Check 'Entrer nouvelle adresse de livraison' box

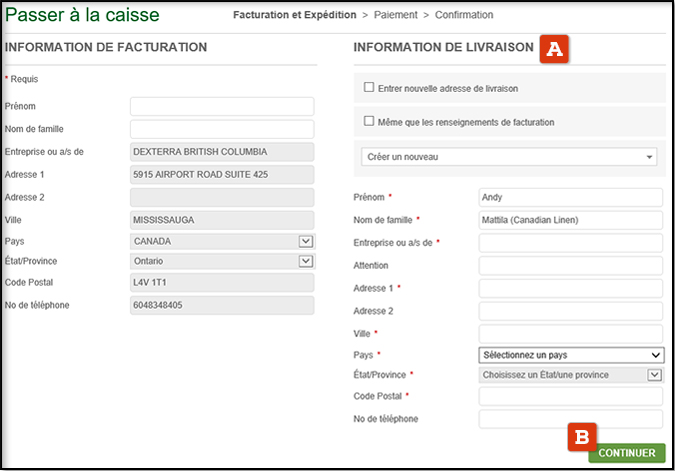(370, 88)
